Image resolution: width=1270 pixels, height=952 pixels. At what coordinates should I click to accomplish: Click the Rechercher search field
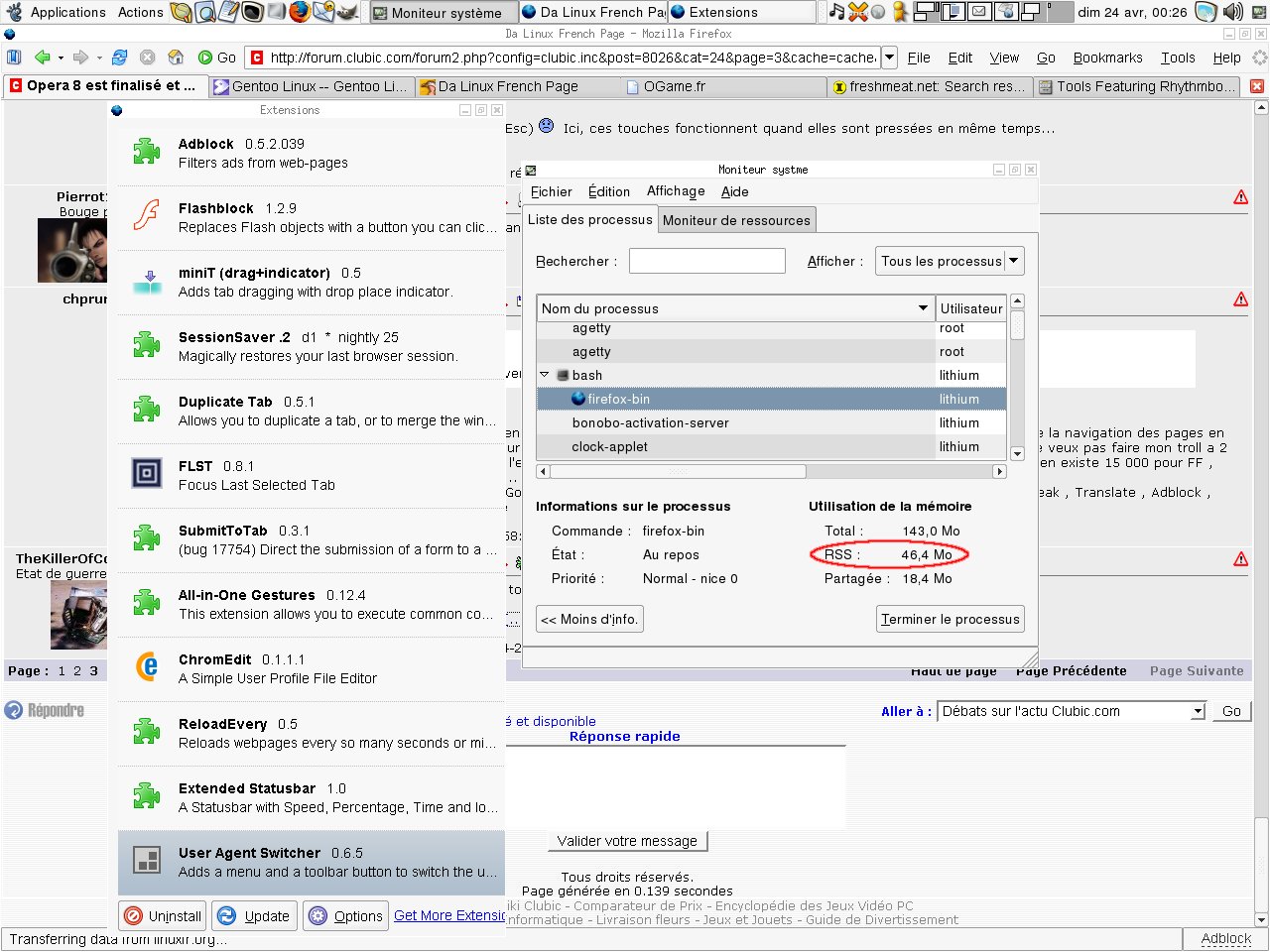[x=707, y=261]
